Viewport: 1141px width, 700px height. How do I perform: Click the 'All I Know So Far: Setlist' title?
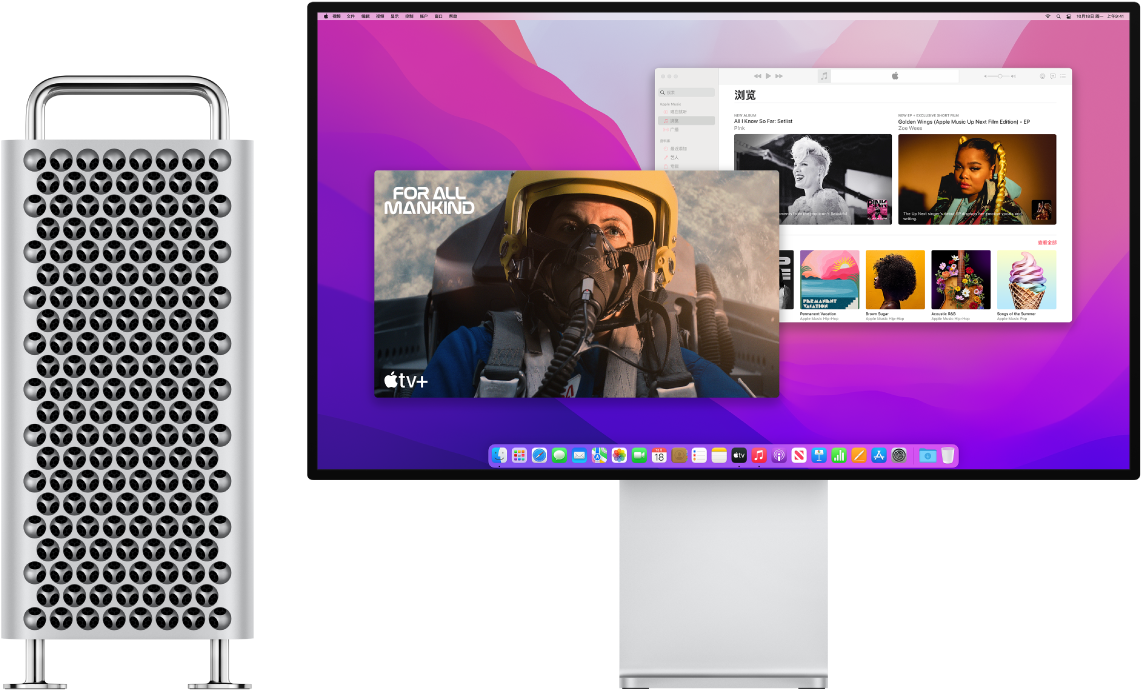tap(763, 121)
